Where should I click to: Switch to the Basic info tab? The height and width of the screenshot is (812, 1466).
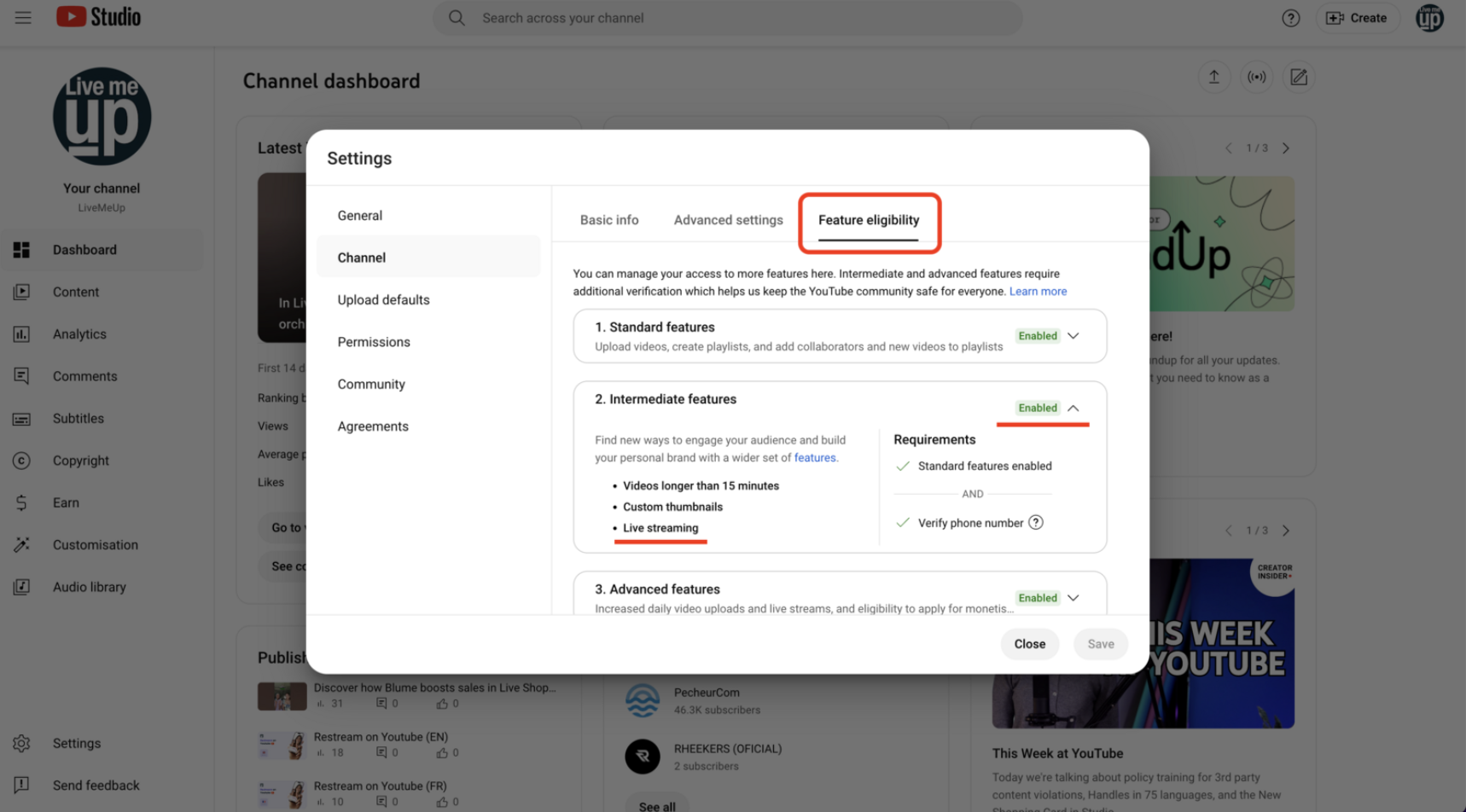click(x=609, y=220)
